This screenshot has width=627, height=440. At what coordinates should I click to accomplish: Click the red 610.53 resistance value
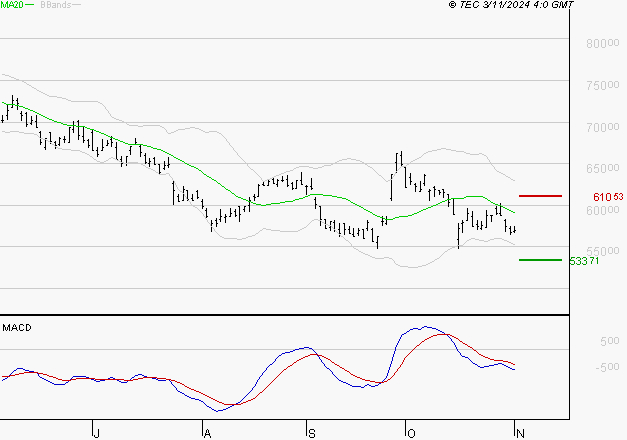[x=608, y=197]
